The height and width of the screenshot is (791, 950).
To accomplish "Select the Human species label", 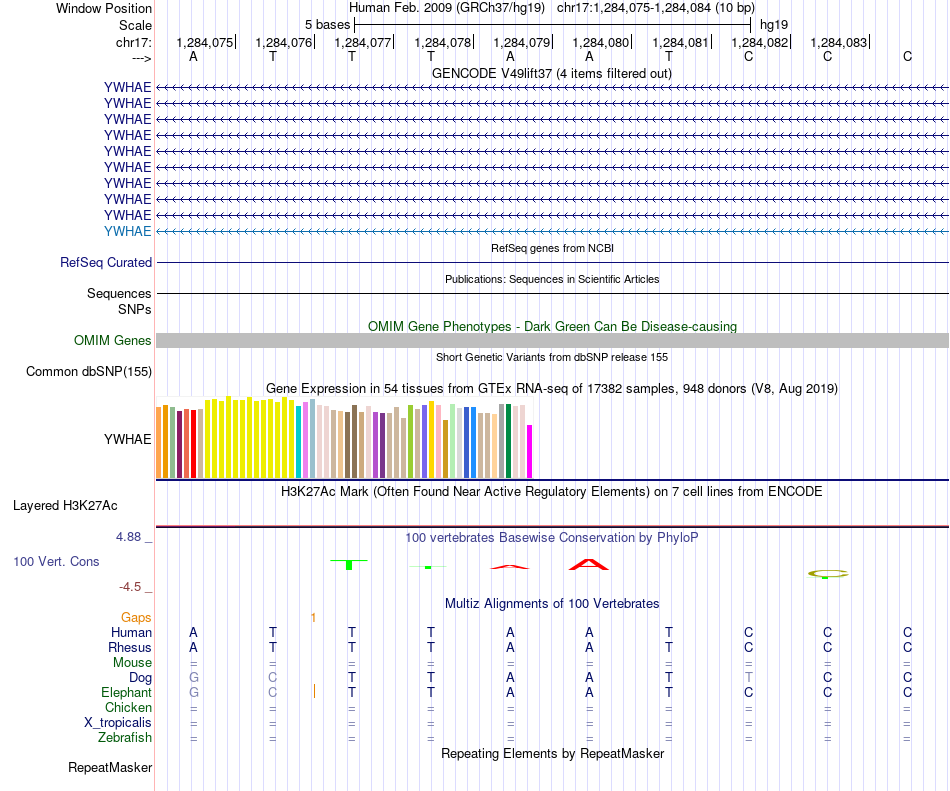I will 131,632.
